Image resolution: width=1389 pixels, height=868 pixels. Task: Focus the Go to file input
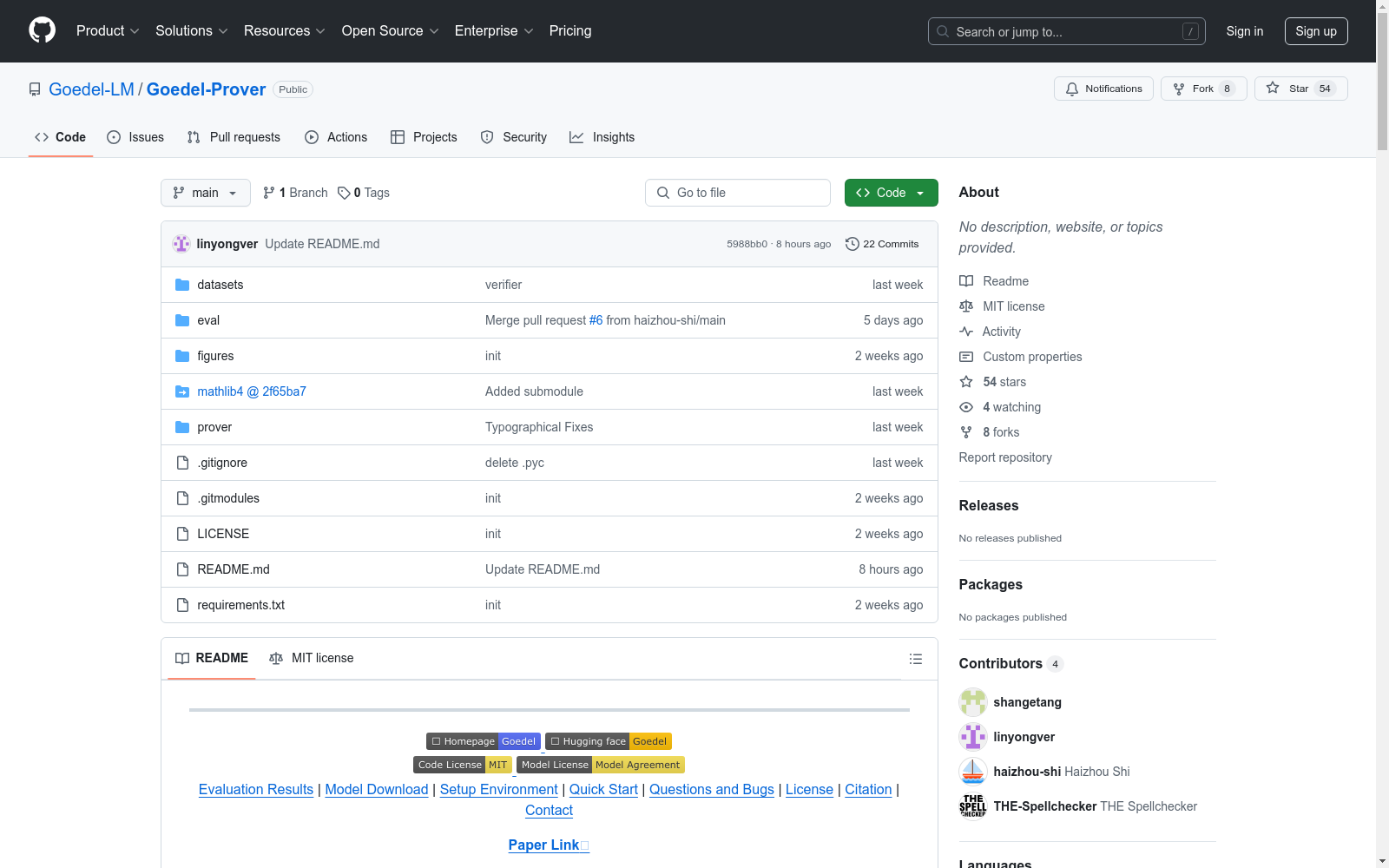click(x=738, y=193)
